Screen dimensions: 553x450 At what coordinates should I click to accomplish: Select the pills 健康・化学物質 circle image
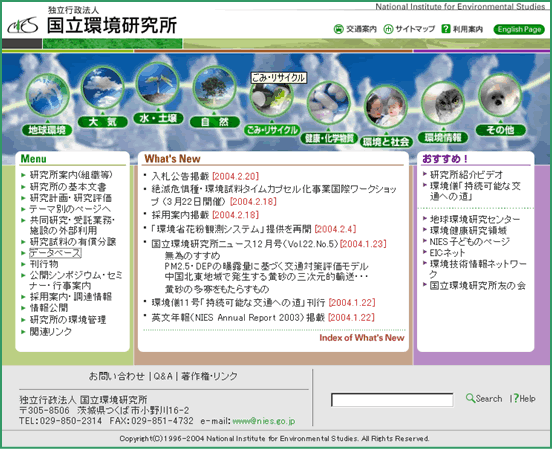[x=329, y=103]
